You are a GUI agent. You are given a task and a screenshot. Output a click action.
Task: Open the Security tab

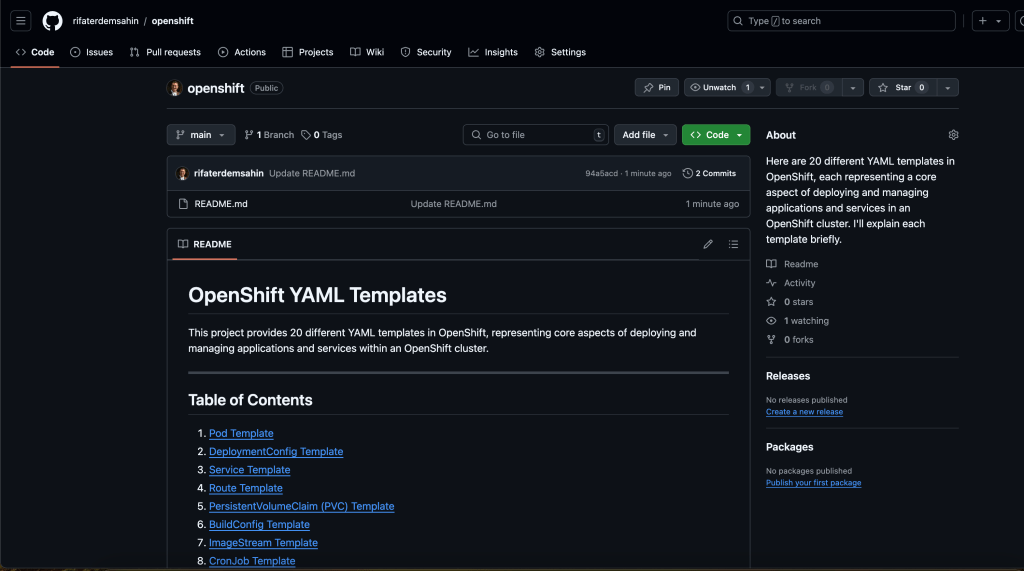point(426,52)
